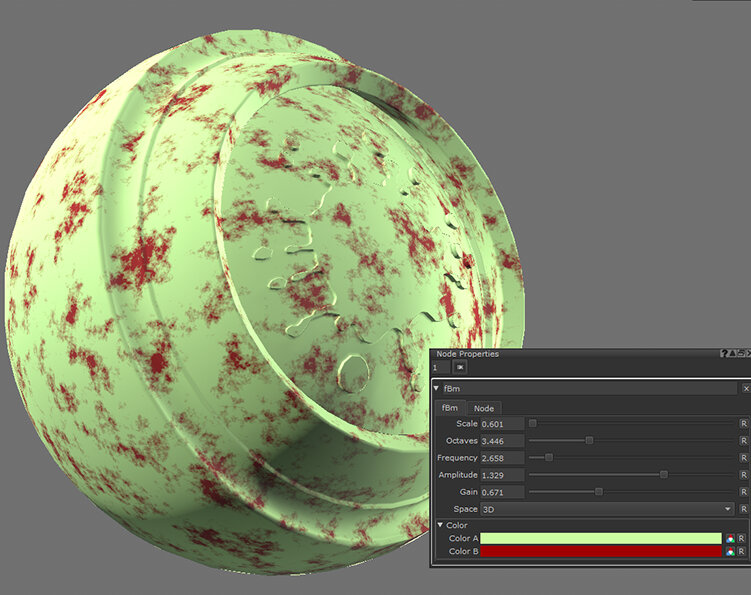Screen dimensions: 751x595
Task: Reset the Amplitude value with R button
Action: tap(743, 475)
